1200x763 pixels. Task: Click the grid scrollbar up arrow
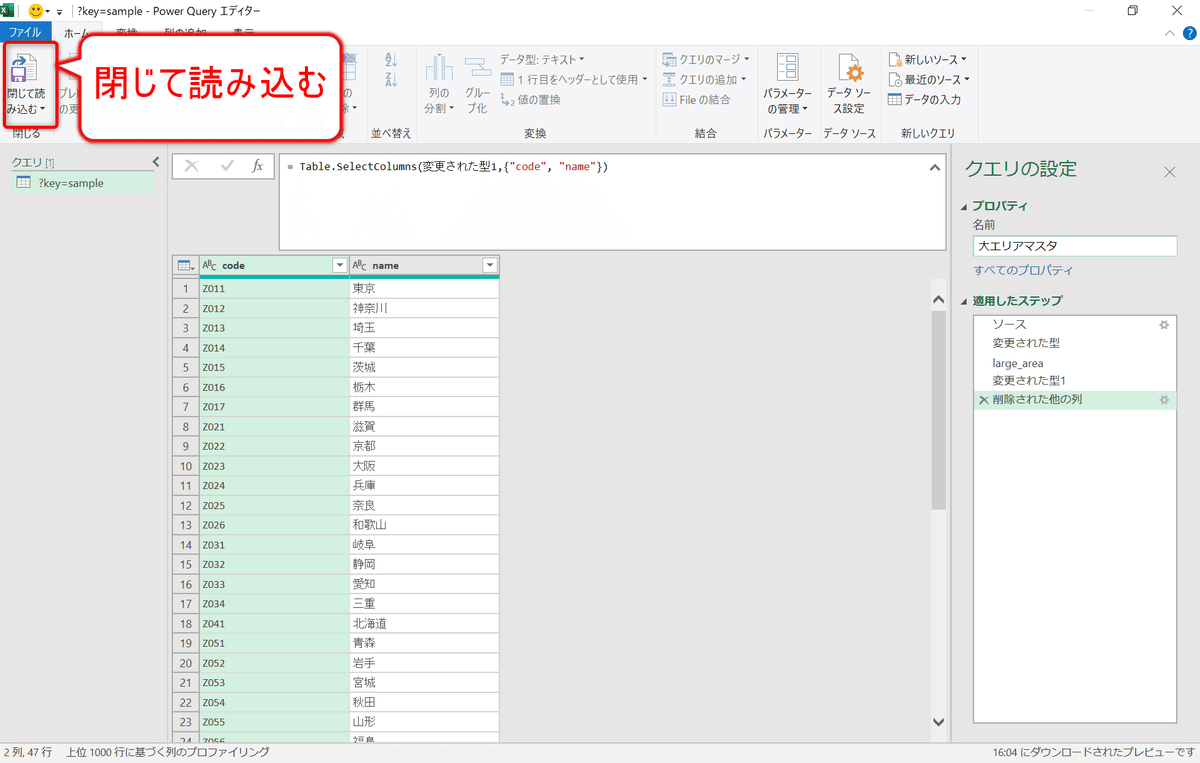(x=938, y=298)
